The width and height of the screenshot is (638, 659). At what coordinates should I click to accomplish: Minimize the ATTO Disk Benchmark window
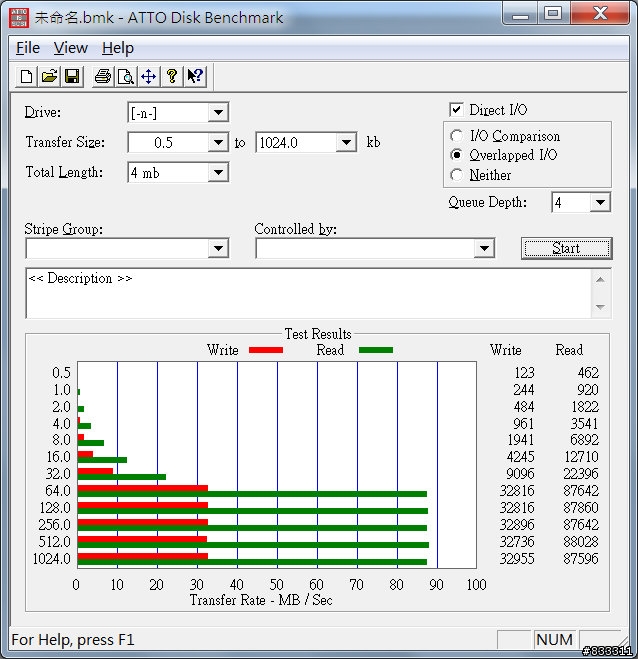[x=520, y=15]
